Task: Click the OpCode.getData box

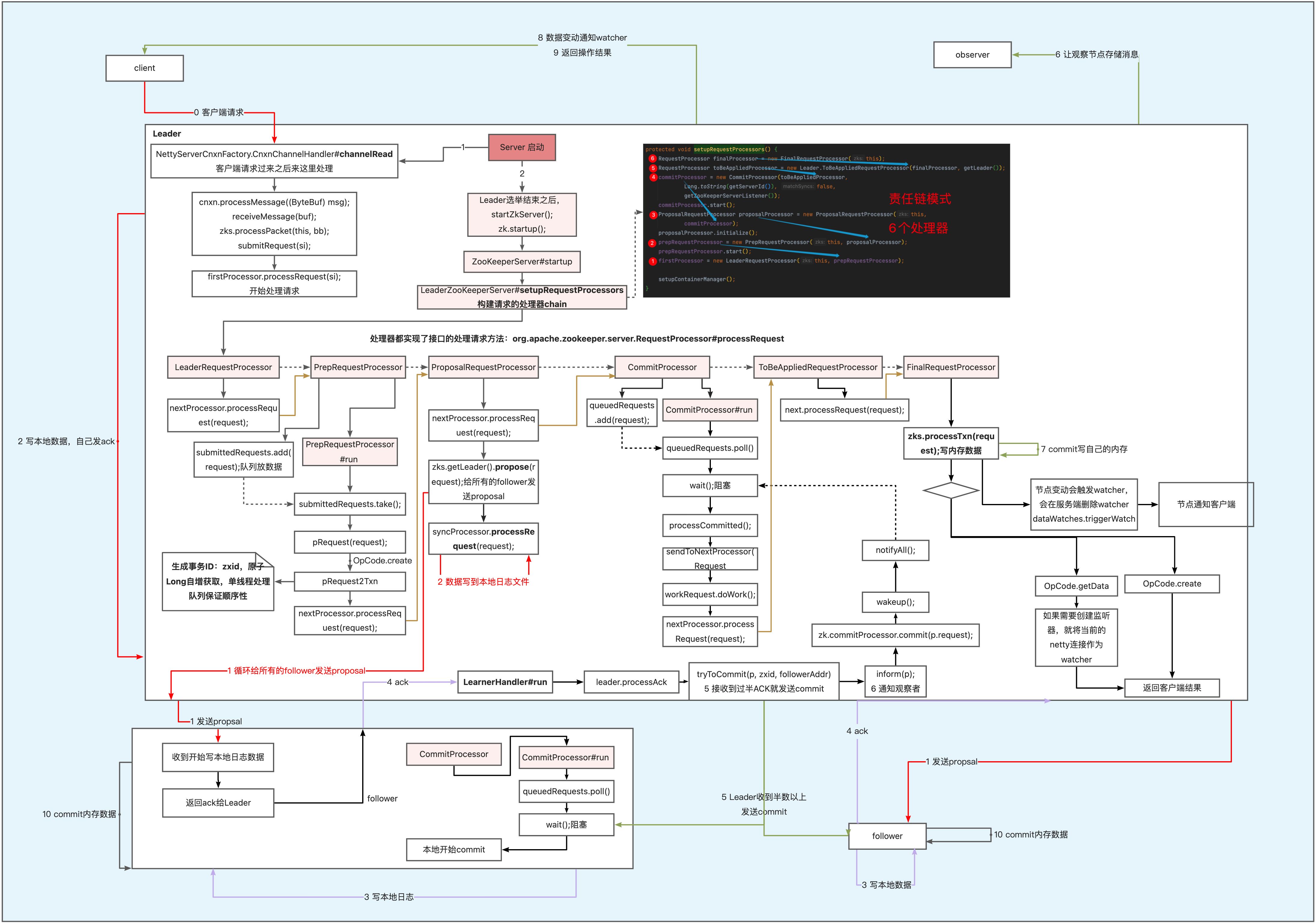Action: pyautogui.click(x=1076, y=586)
